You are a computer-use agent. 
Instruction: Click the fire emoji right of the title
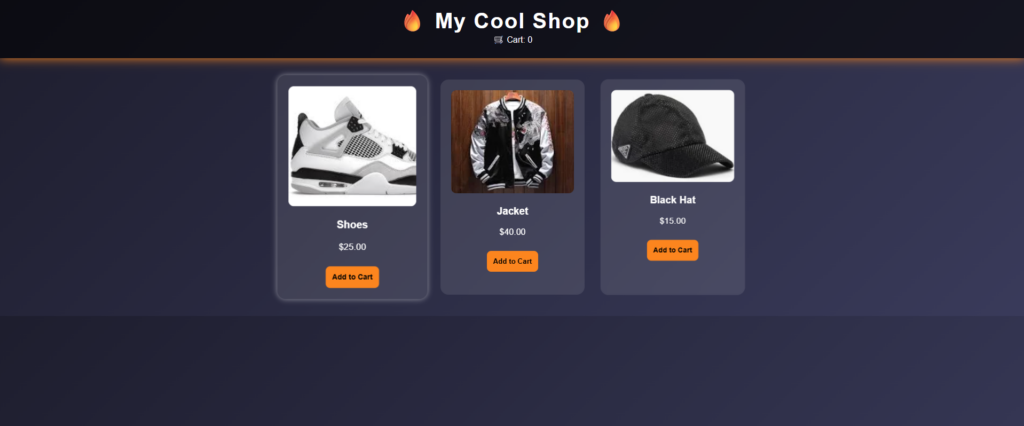[612, 21]
